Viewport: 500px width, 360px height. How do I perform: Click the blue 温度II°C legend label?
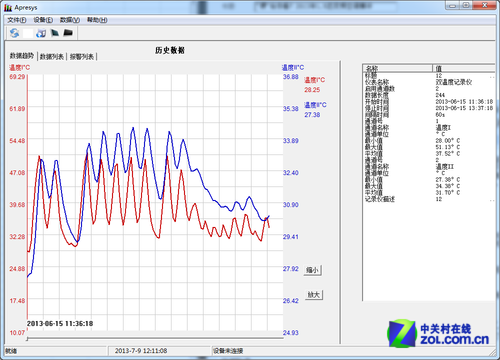click(315, 105)
